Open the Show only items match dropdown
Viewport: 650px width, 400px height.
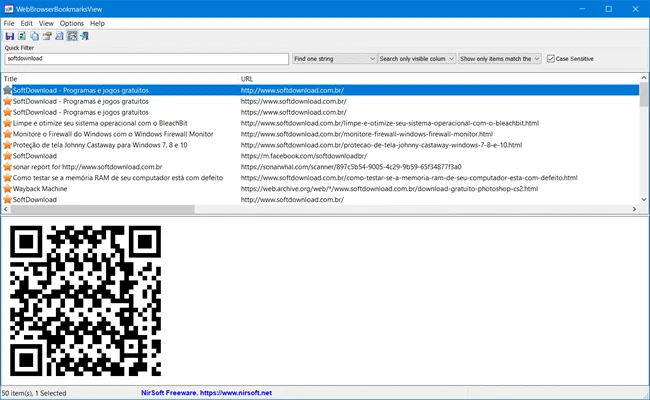point(500,59)
